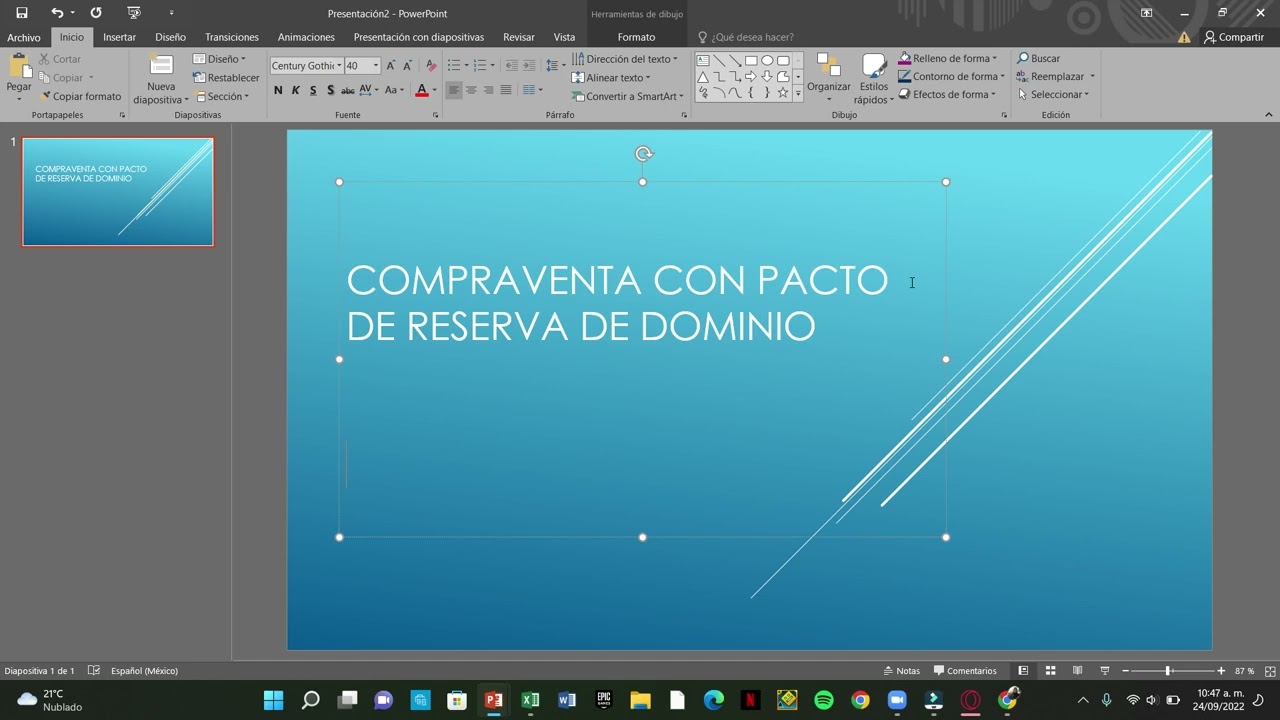
Task: Open the Archivo tab
Action: [24, 37]
